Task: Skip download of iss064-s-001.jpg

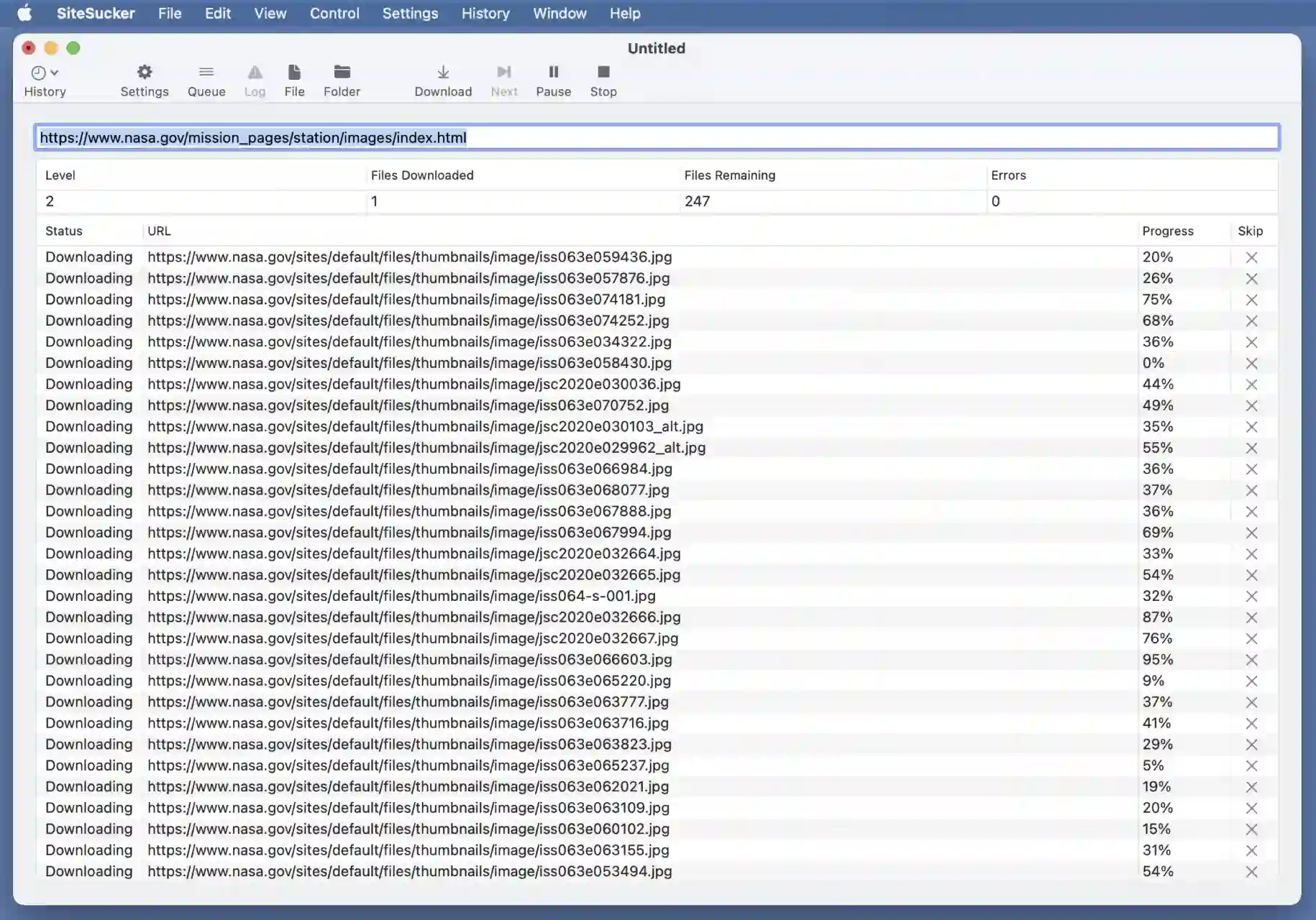Action: click(x=1251, y=597)
